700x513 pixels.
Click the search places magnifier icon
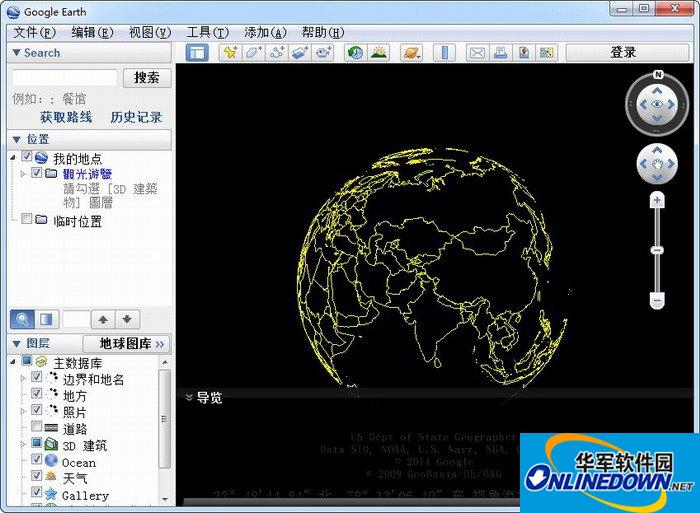point(22,319)
